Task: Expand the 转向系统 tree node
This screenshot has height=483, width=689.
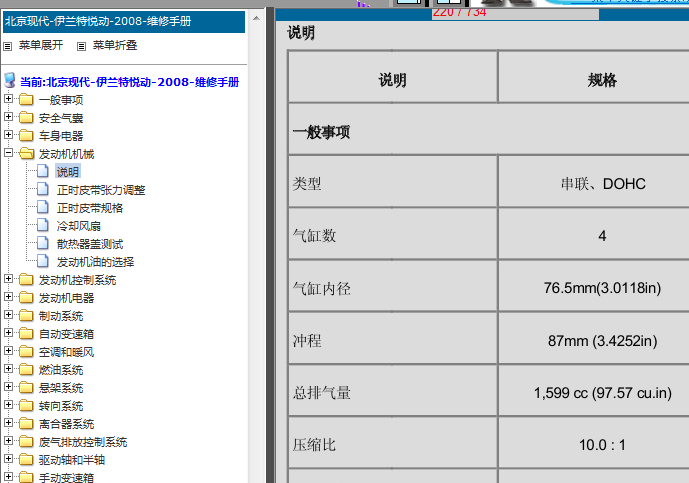Action: click(x=8, y=405)
